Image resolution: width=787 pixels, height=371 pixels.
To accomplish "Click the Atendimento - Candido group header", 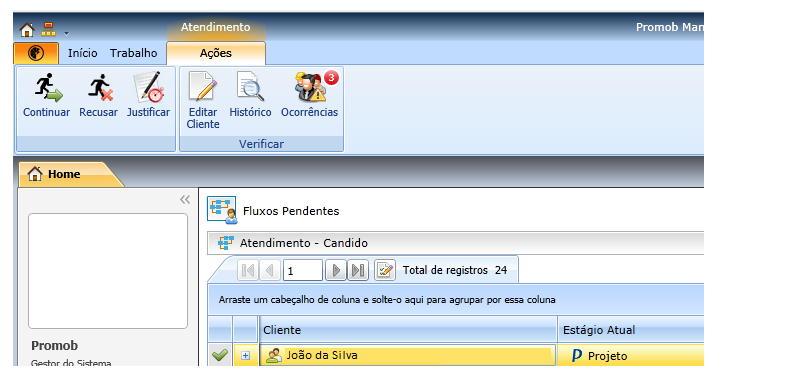I will (455, 243).
